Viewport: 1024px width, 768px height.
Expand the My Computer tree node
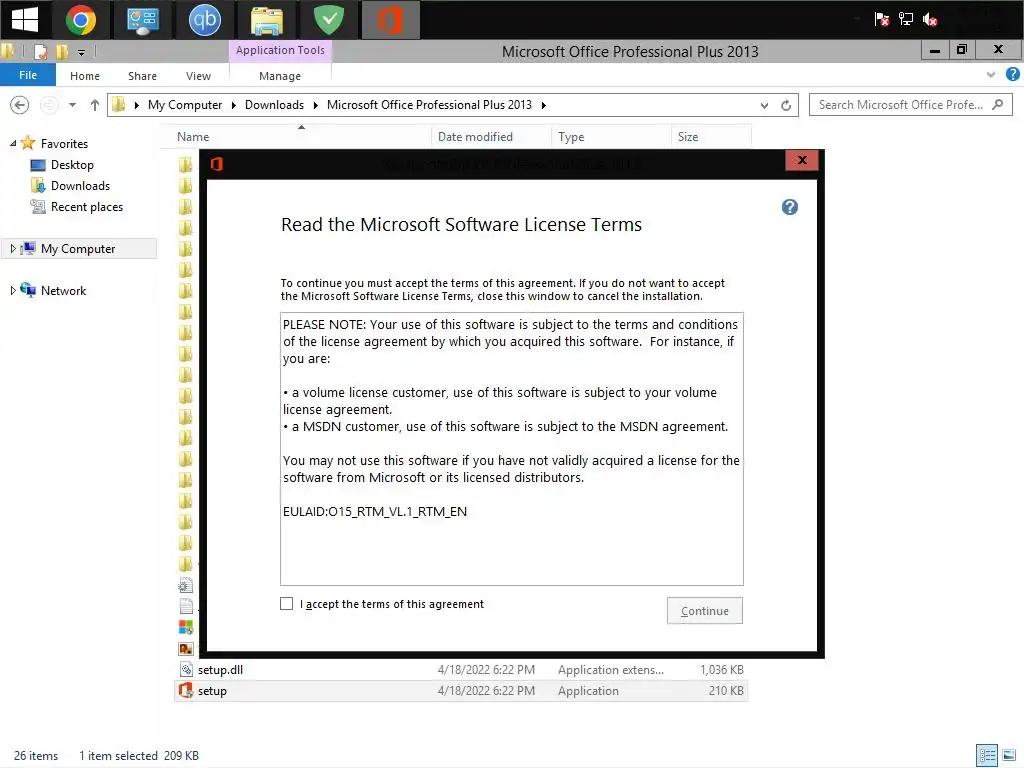click(x=12, y=248)
